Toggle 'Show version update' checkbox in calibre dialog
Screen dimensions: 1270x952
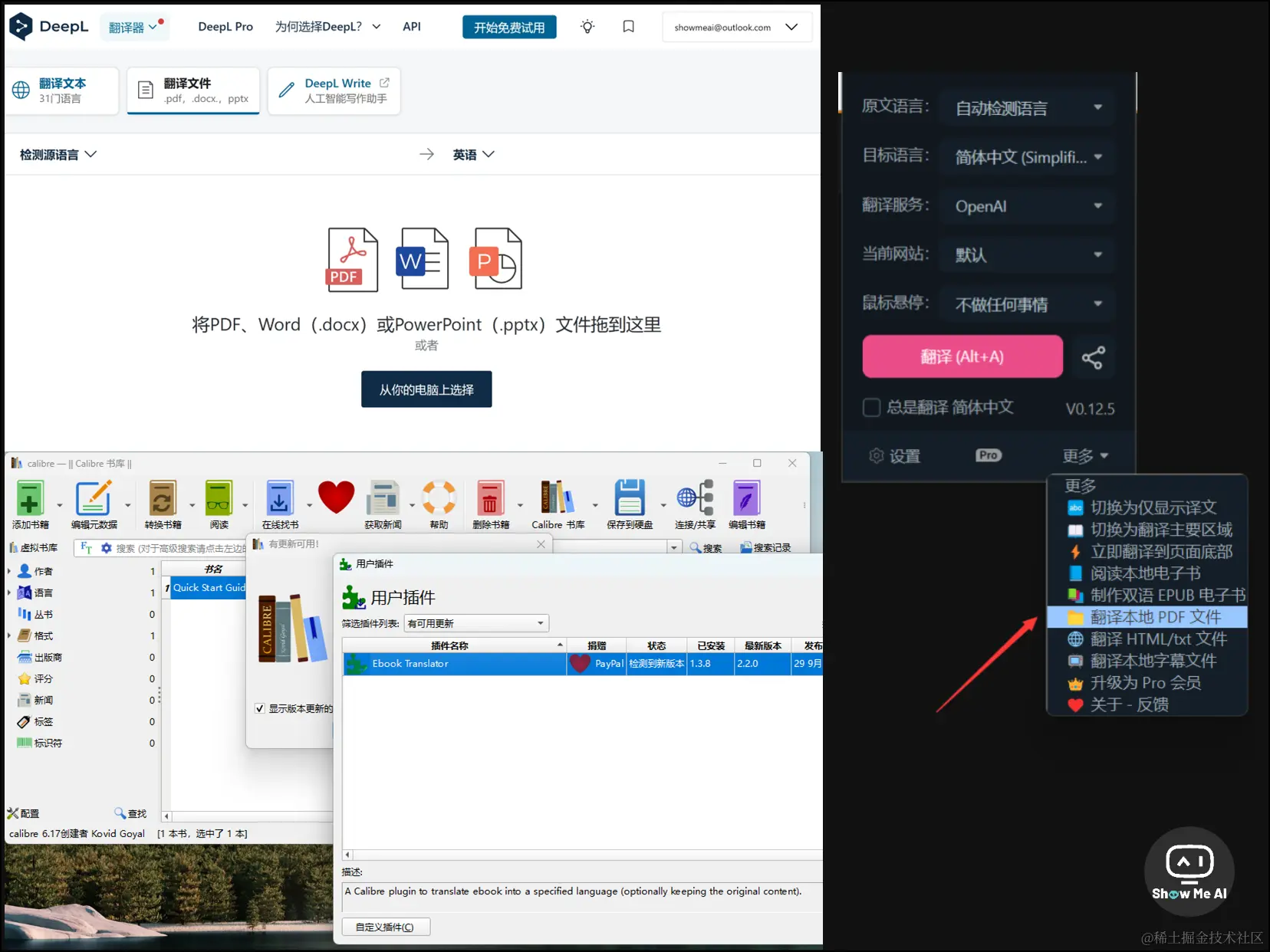pyautogui.click(x=260, y=708)
